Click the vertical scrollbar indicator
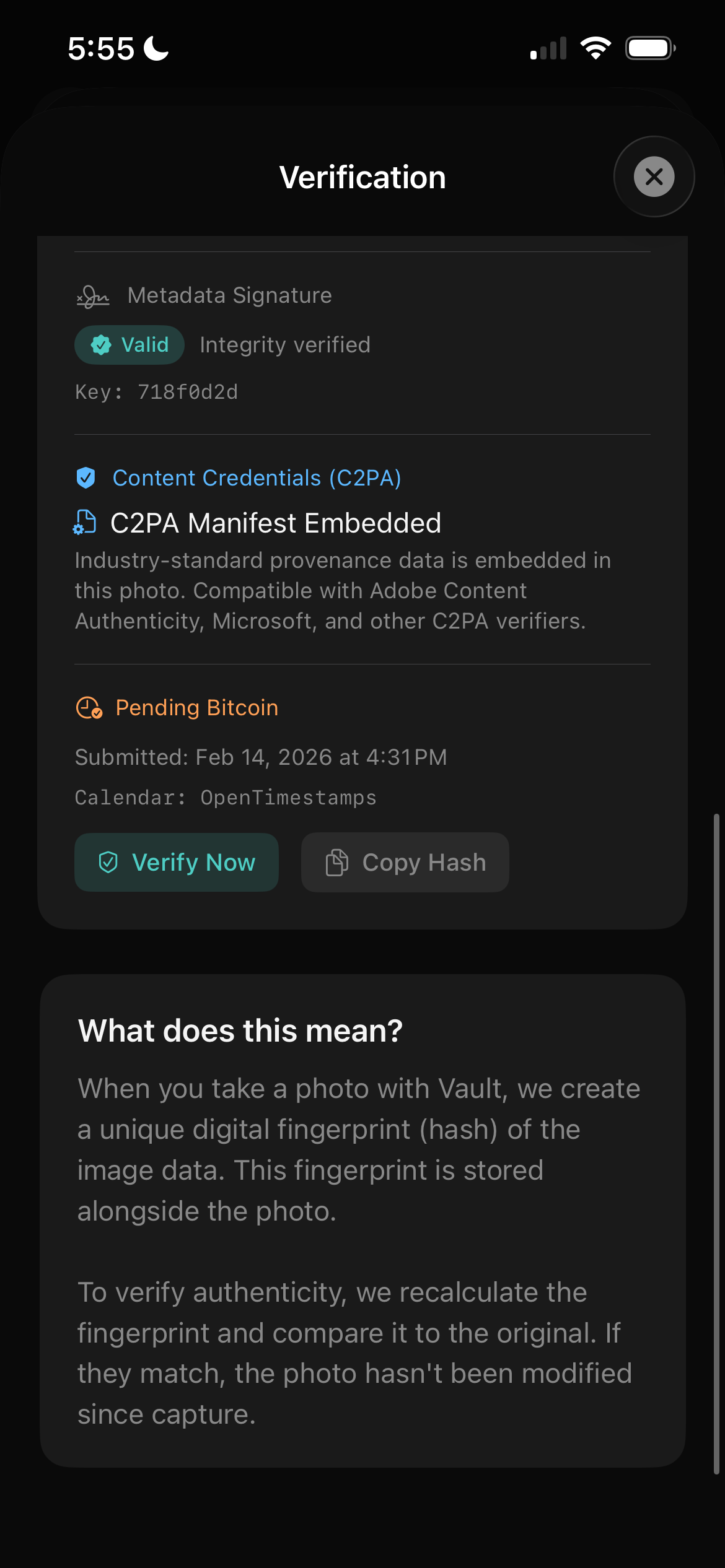The image size is (725, 1568). click(716, 1144)
